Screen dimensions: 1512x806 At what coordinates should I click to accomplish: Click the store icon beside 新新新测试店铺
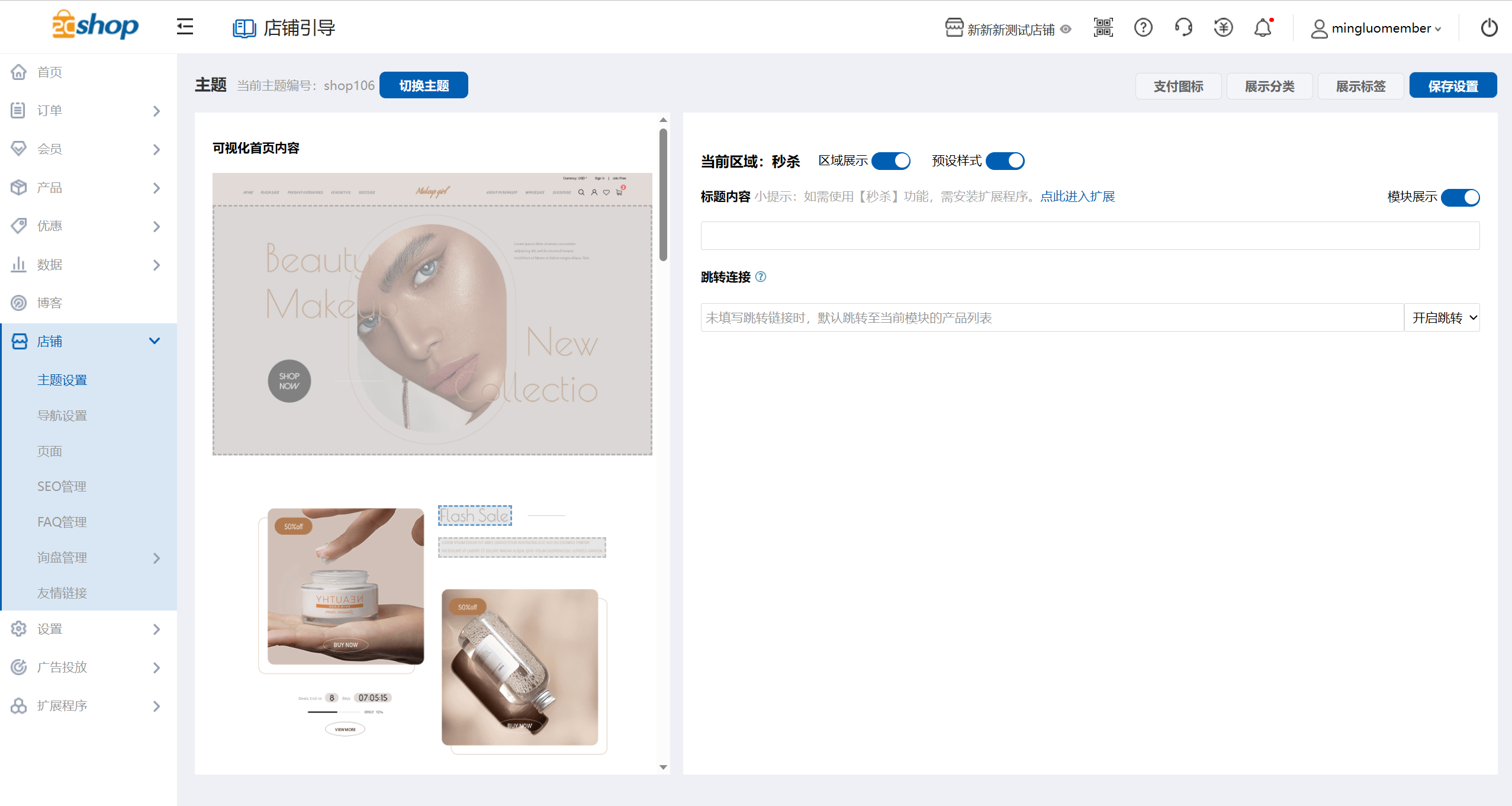[953, 28]
